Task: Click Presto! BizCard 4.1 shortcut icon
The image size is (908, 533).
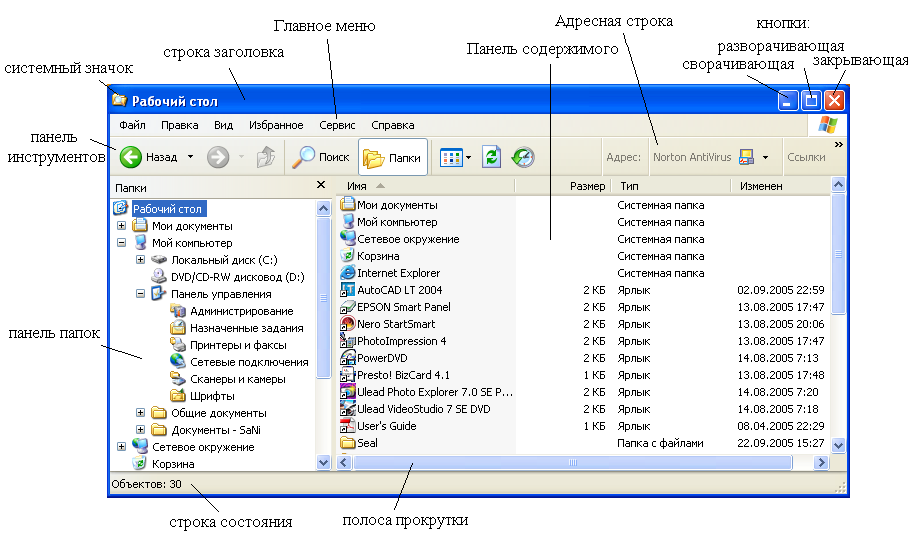Action: coord(347,374)
